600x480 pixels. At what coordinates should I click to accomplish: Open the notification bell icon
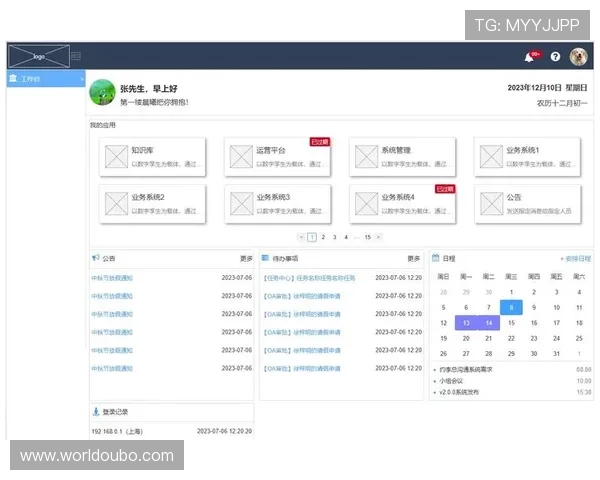[530, 57]
